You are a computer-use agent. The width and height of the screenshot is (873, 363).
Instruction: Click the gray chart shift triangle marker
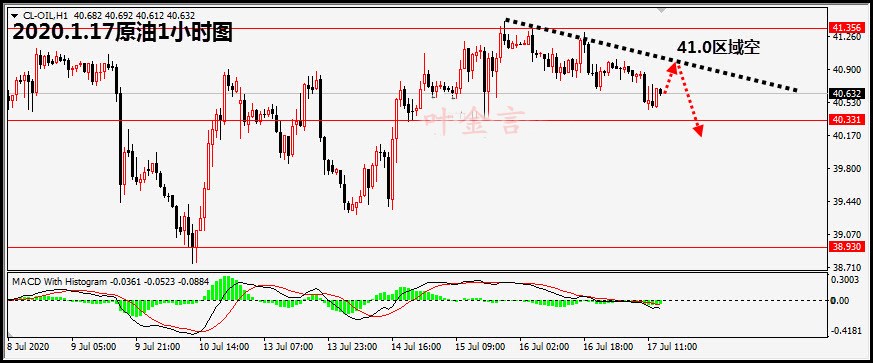(660, 11)
